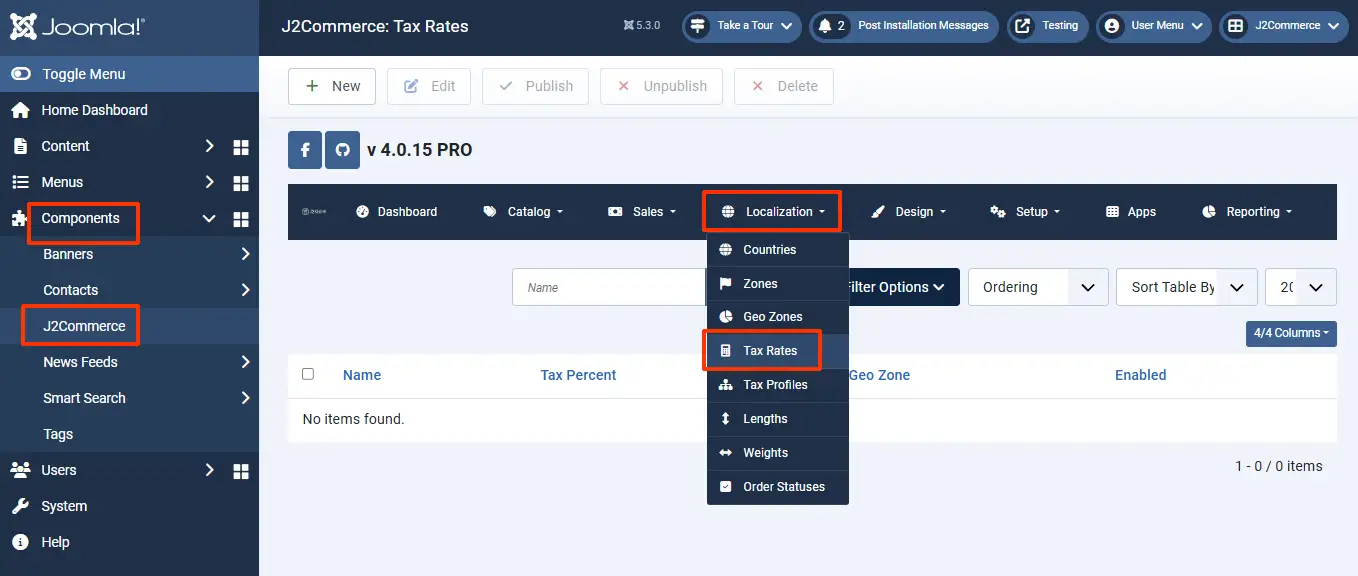Image resolution: width=1358 pixels, height=576 pixels.
Task: Expand the Banners submenu arrow
Action: pyautogui.click(x=245, y=254)
